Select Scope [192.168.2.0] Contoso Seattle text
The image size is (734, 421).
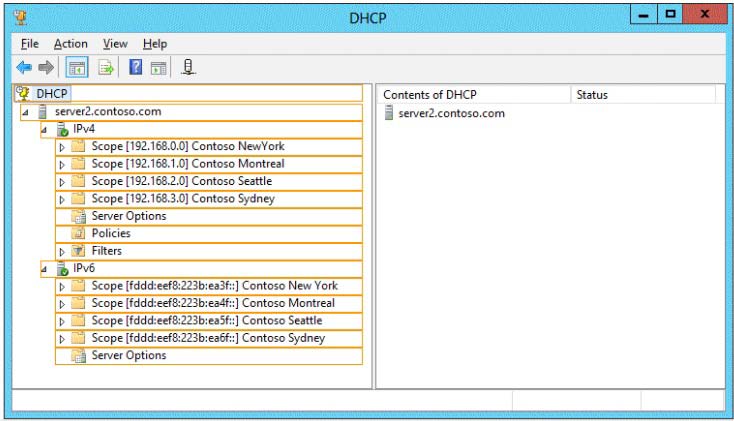(182, 181)
